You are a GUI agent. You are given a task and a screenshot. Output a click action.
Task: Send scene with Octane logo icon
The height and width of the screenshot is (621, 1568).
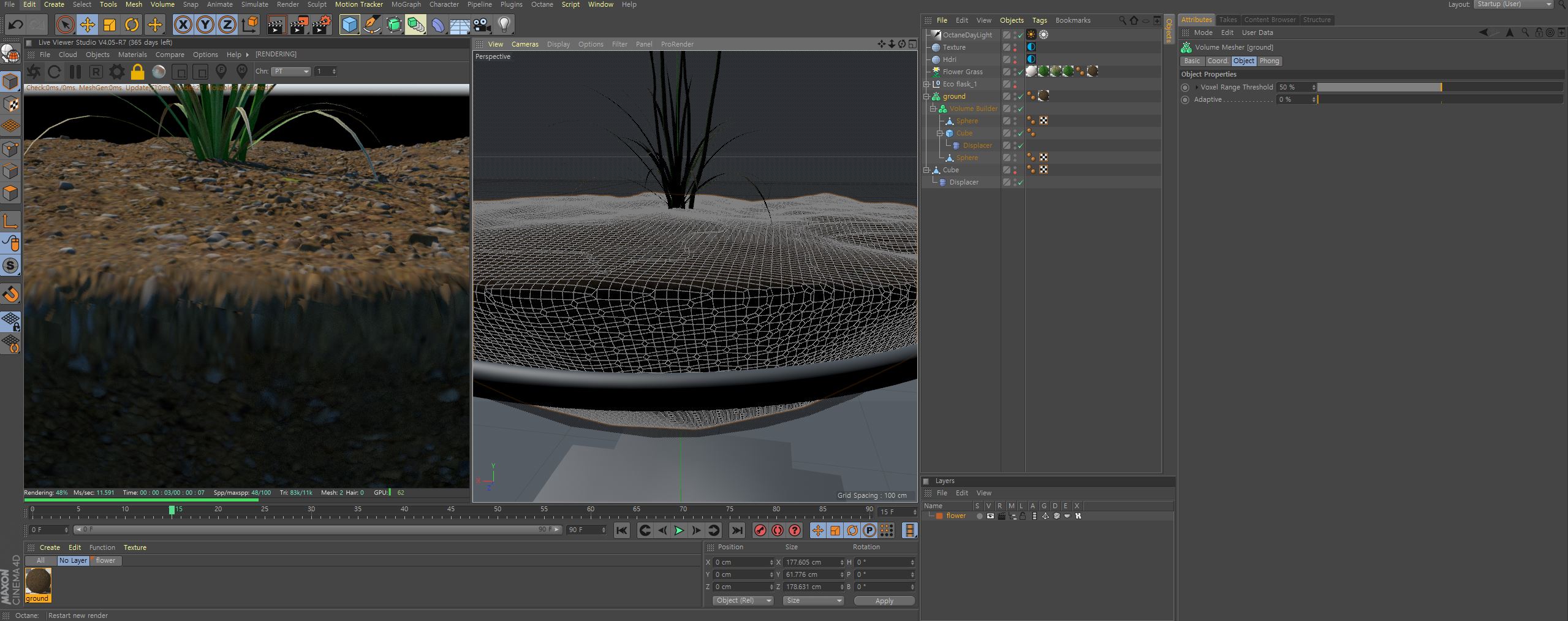[x=33, y=72]
